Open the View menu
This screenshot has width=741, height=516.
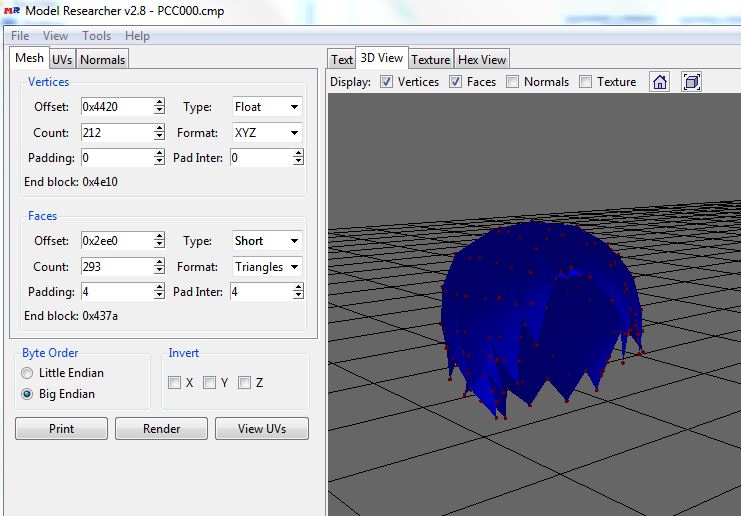coord(55,36)
